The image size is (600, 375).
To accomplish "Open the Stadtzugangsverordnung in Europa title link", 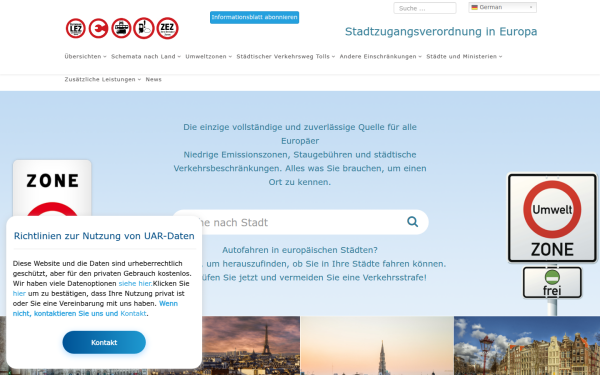I will (441, 31).
